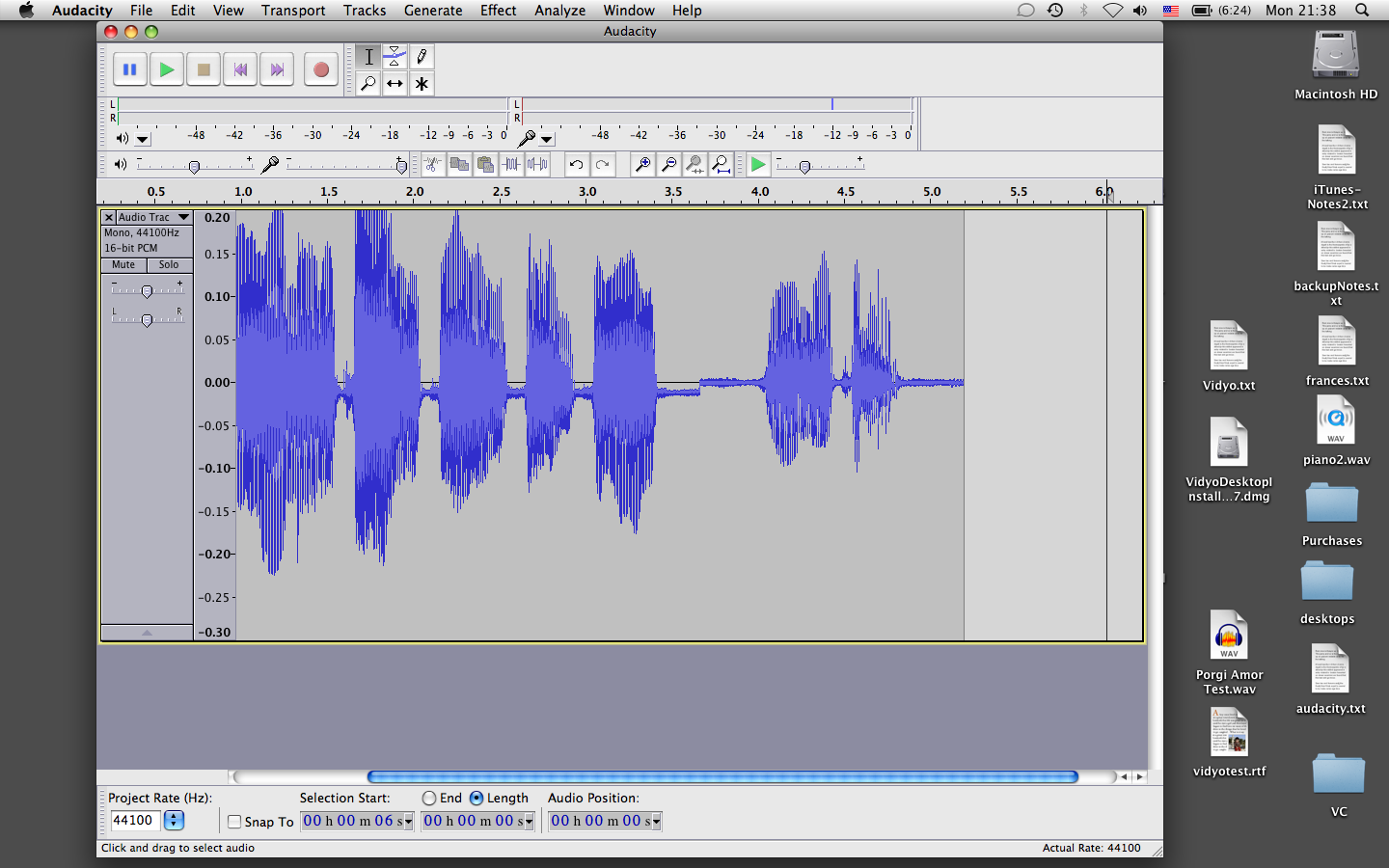The height and width of the screenshot is (868, 1389).
Task: Select the Length radio button
Action: click(477, 799)
